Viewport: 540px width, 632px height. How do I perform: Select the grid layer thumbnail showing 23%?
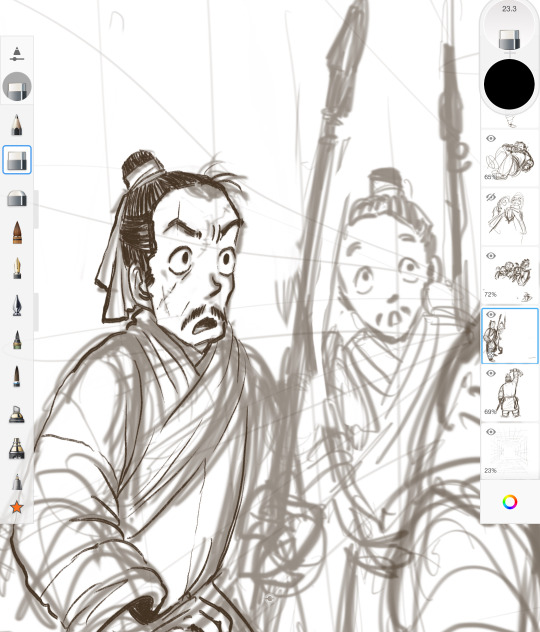(510, 451)
